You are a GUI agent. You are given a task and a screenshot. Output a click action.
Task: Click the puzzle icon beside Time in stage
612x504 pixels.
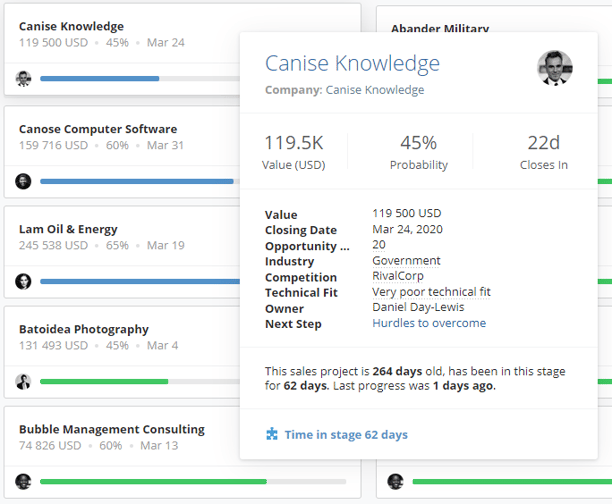pos(272,435)
